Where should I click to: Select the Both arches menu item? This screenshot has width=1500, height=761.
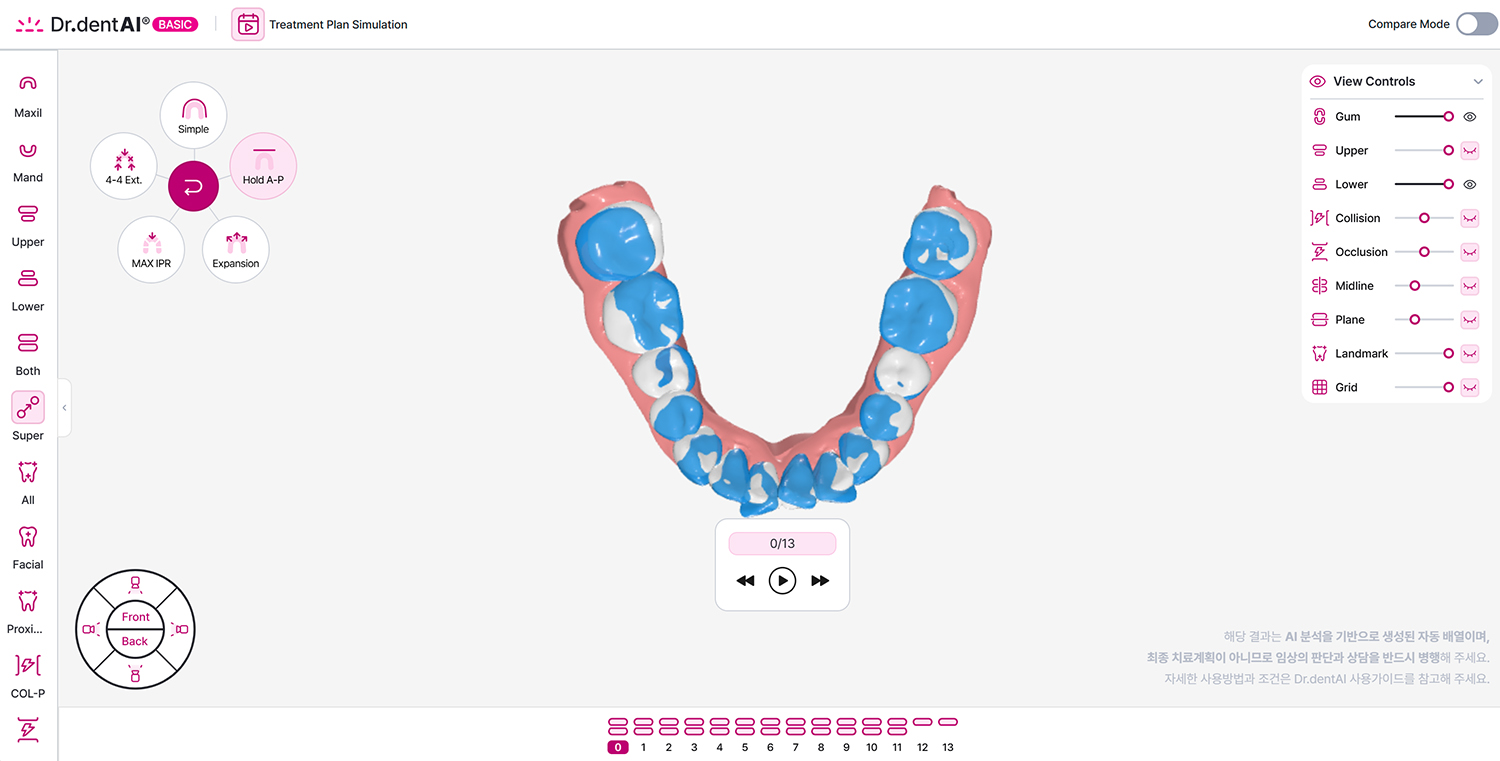coord(28,343)
